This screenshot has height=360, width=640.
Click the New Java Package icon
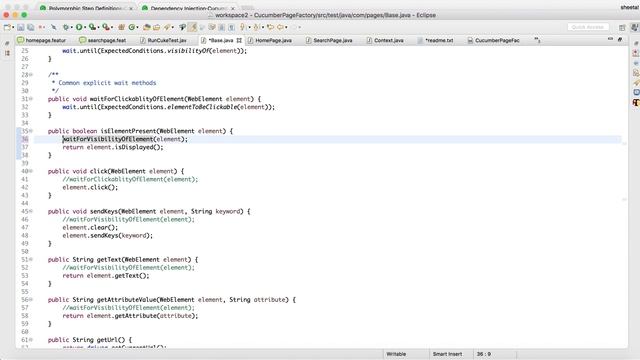121,27
